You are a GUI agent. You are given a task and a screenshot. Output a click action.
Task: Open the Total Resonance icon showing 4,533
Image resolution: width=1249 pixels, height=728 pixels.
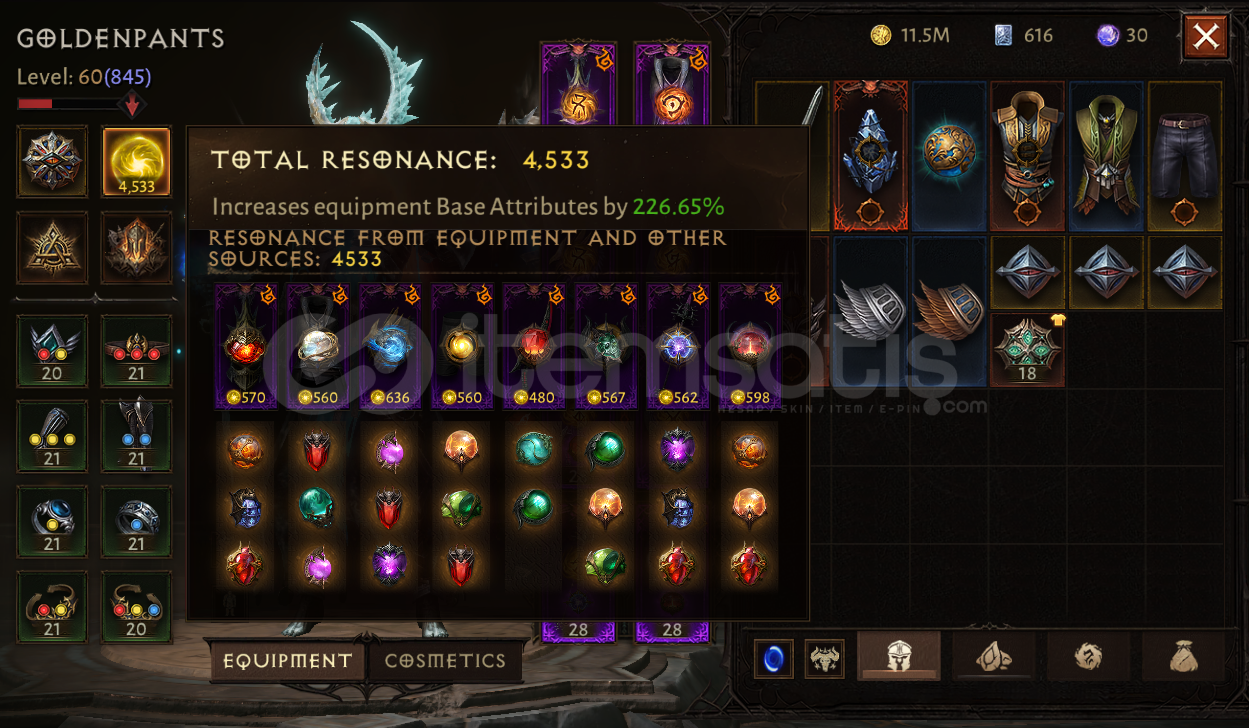[x=136, y=161]
